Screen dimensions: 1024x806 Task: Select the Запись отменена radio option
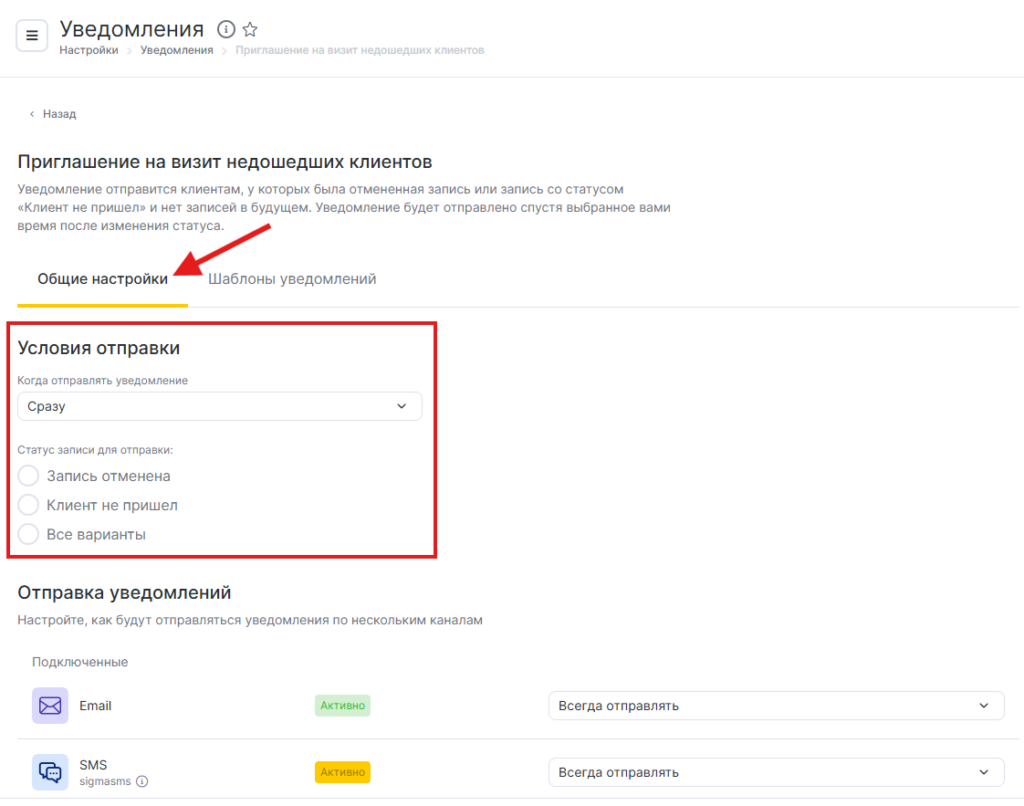pyautogui.click(x=29, y=476)
